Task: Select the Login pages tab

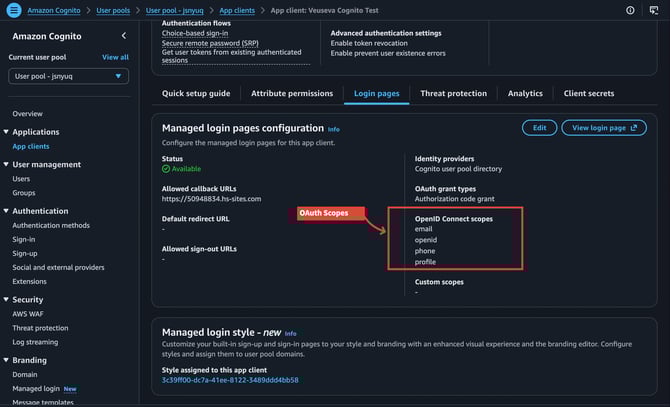Action: pyautogui.click(x=376, y=94)
